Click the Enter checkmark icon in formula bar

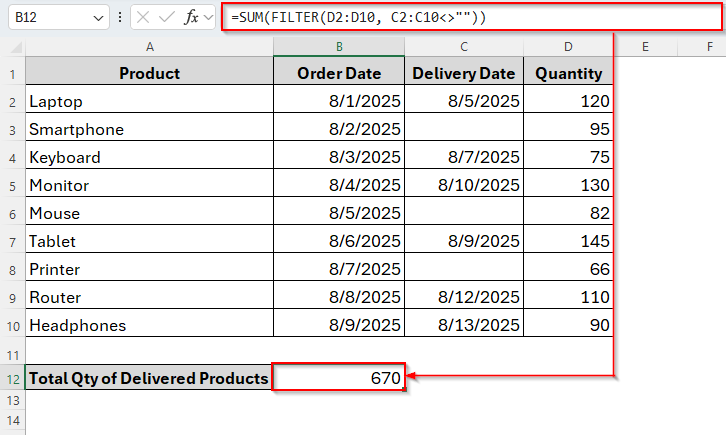(167, 18)
